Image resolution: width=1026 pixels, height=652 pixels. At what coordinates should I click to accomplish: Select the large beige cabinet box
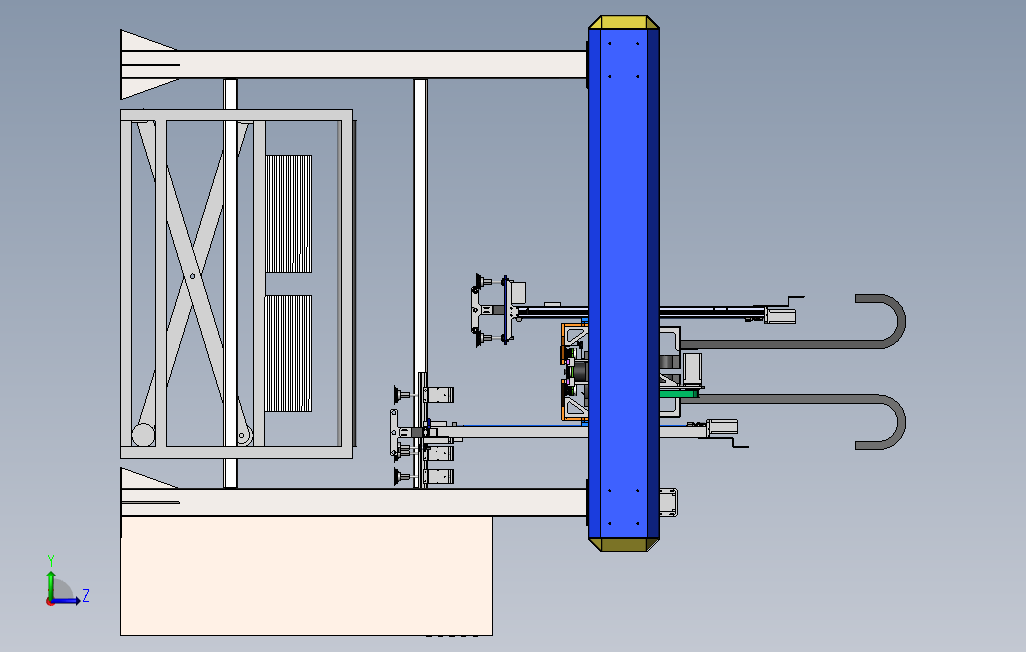[306, 575]
